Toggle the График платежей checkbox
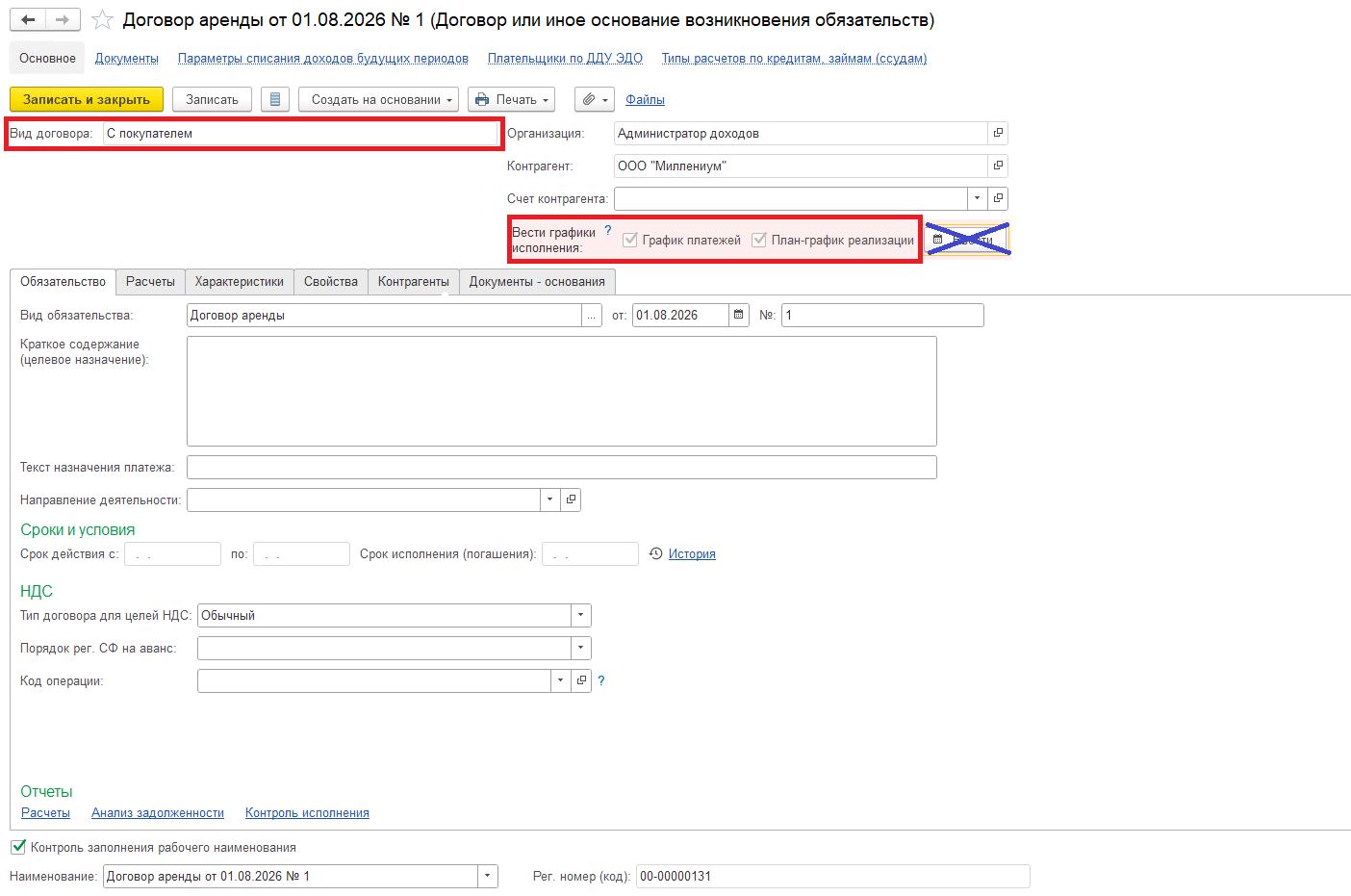 [630, 240]
